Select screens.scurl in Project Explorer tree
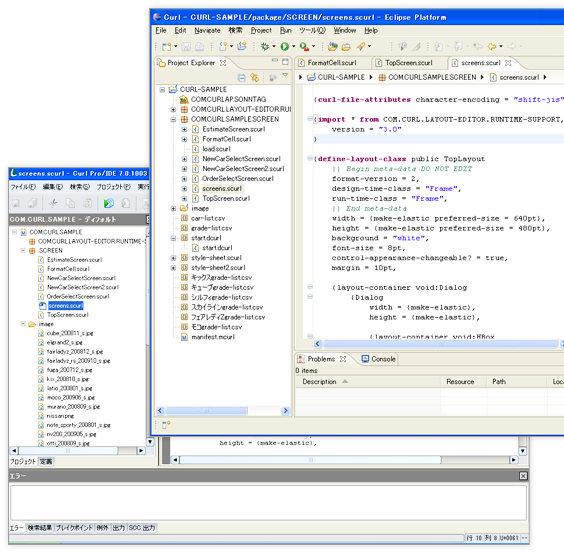 coord(222,189)
